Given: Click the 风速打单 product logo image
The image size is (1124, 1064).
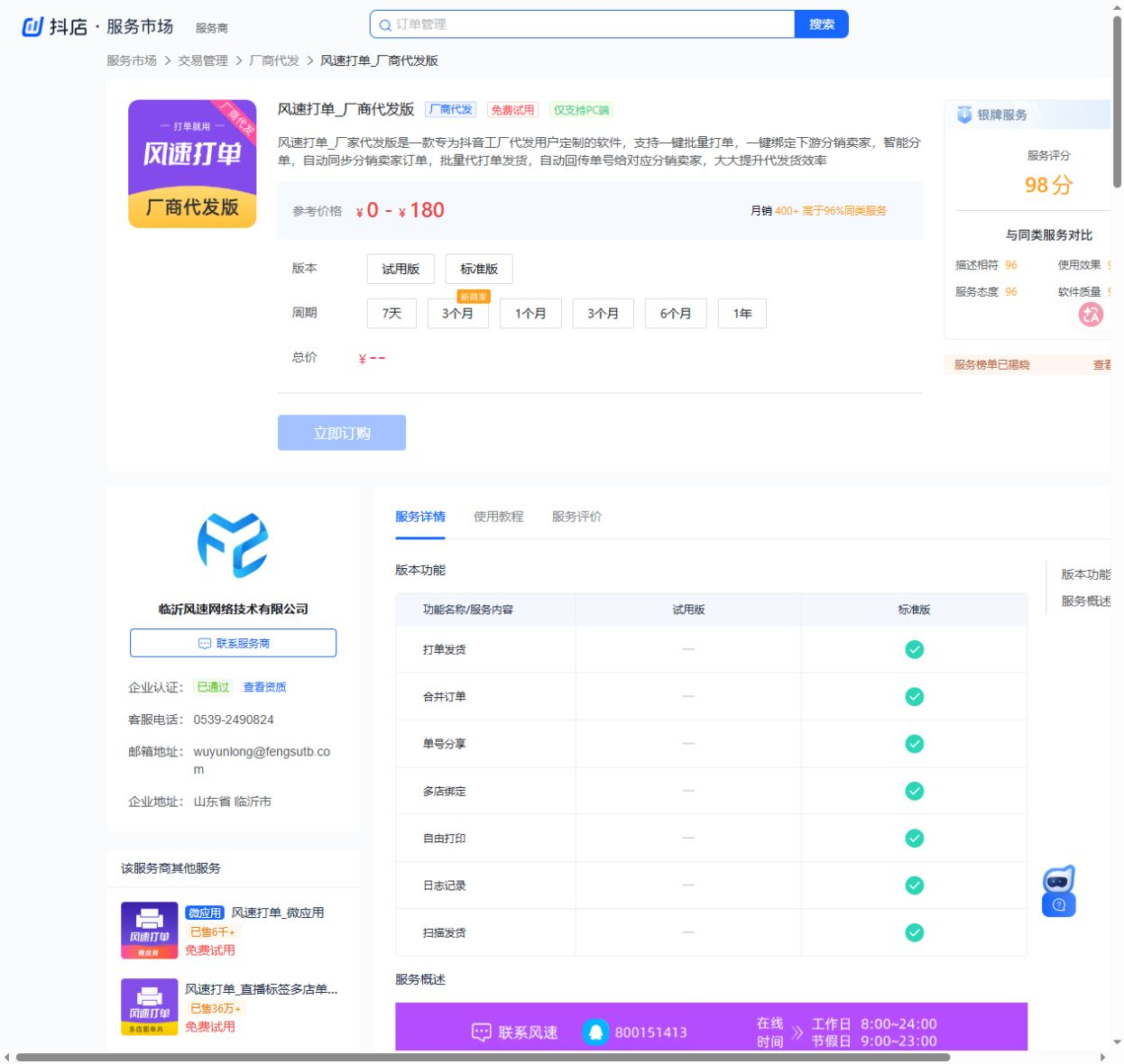Looking at the screenshot, I should click(x=192, y=163).
